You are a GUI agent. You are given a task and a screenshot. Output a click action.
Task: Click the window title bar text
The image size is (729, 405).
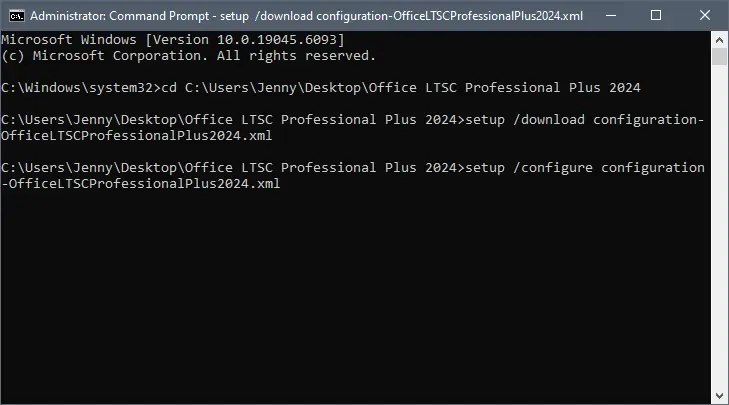coord(306,16)
